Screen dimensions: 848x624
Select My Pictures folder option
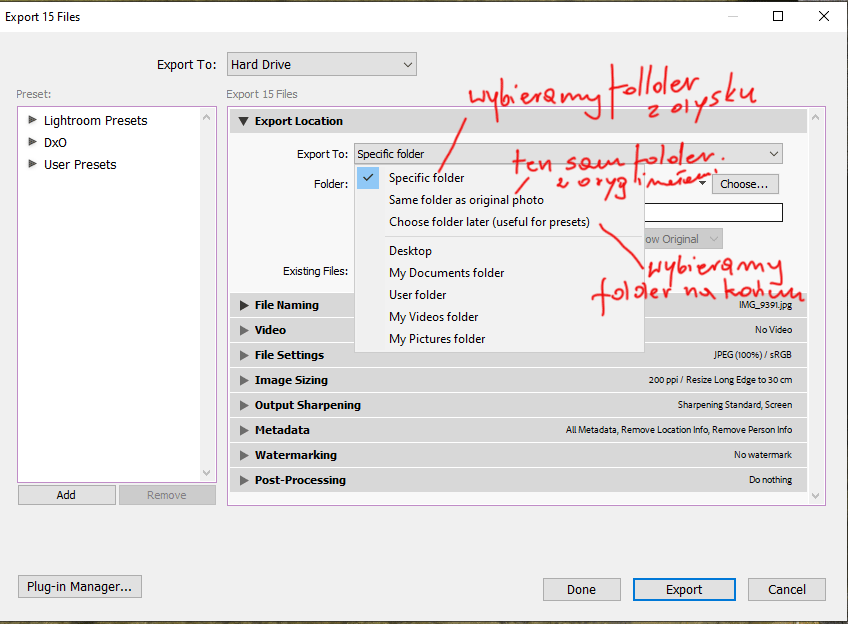437,339
